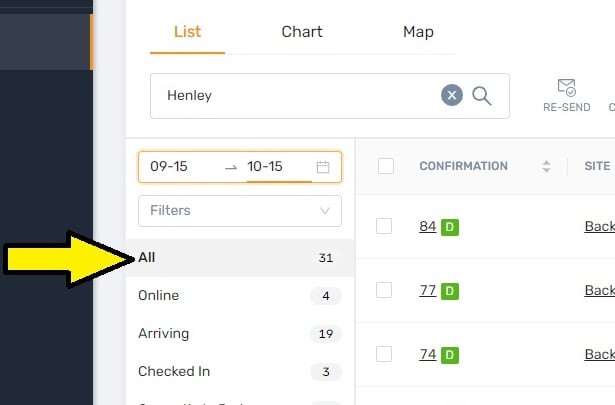This screenshot has height=405, width=615.
Task: Expand the Filters dropdown
Action: tap(240, 211)
